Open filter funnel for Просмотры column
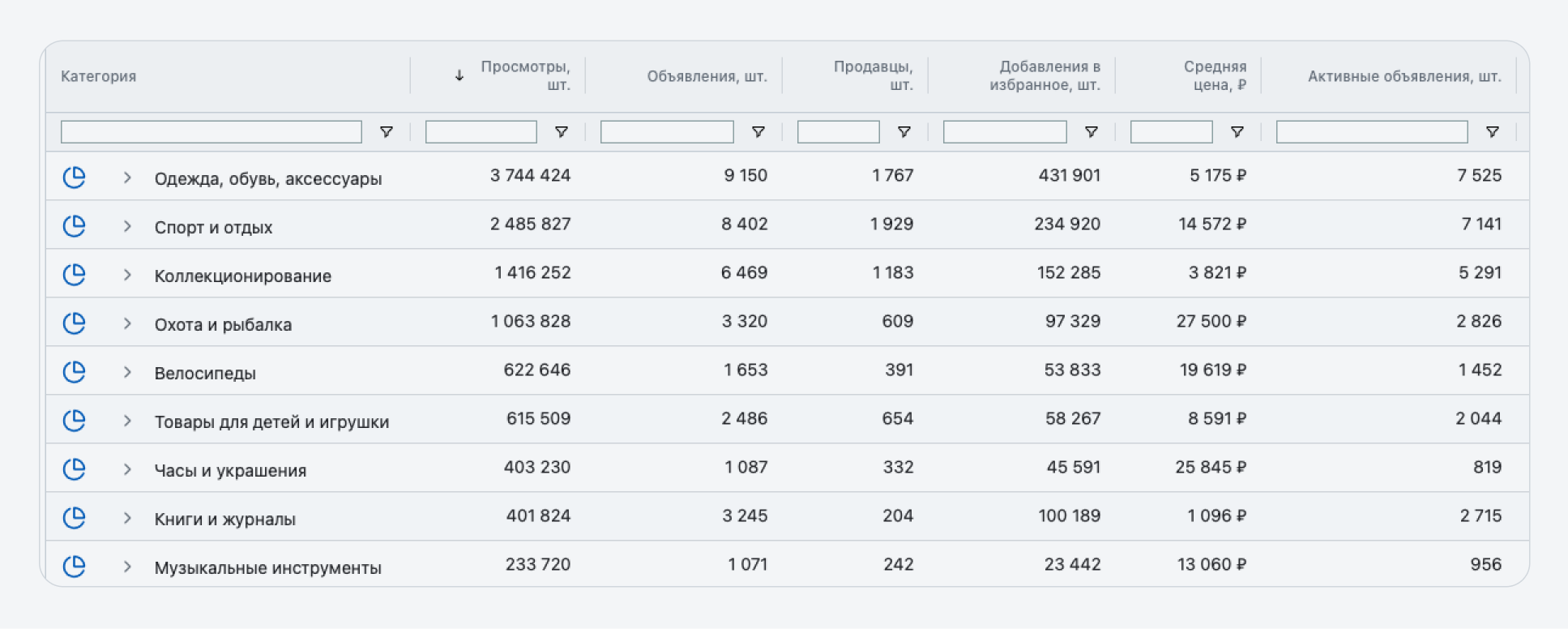Image resolution: width=1568 pixels, height=629 pixels. tap(561, 132)
